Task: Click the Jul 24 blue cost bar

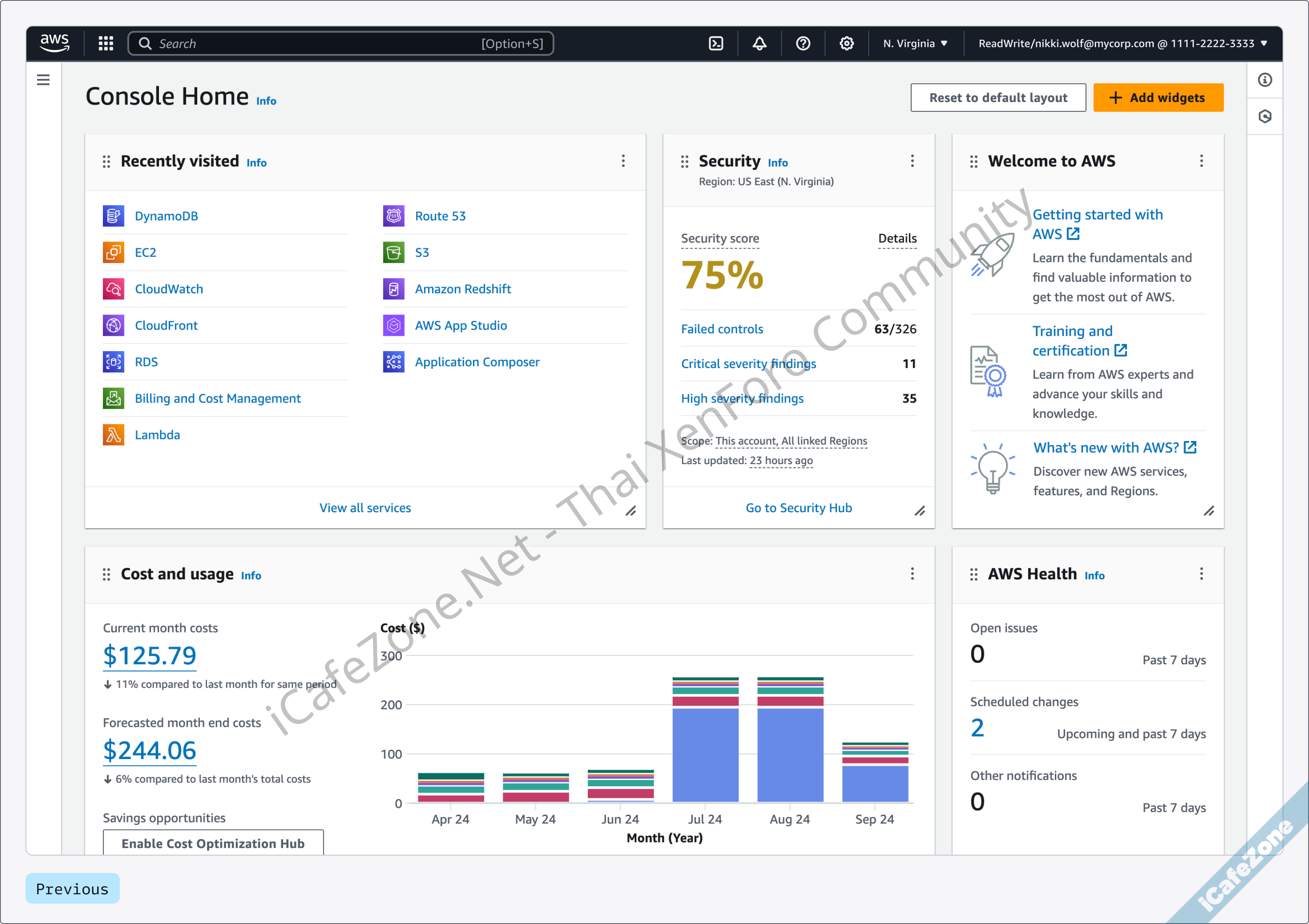Action: tap(705, 754)
